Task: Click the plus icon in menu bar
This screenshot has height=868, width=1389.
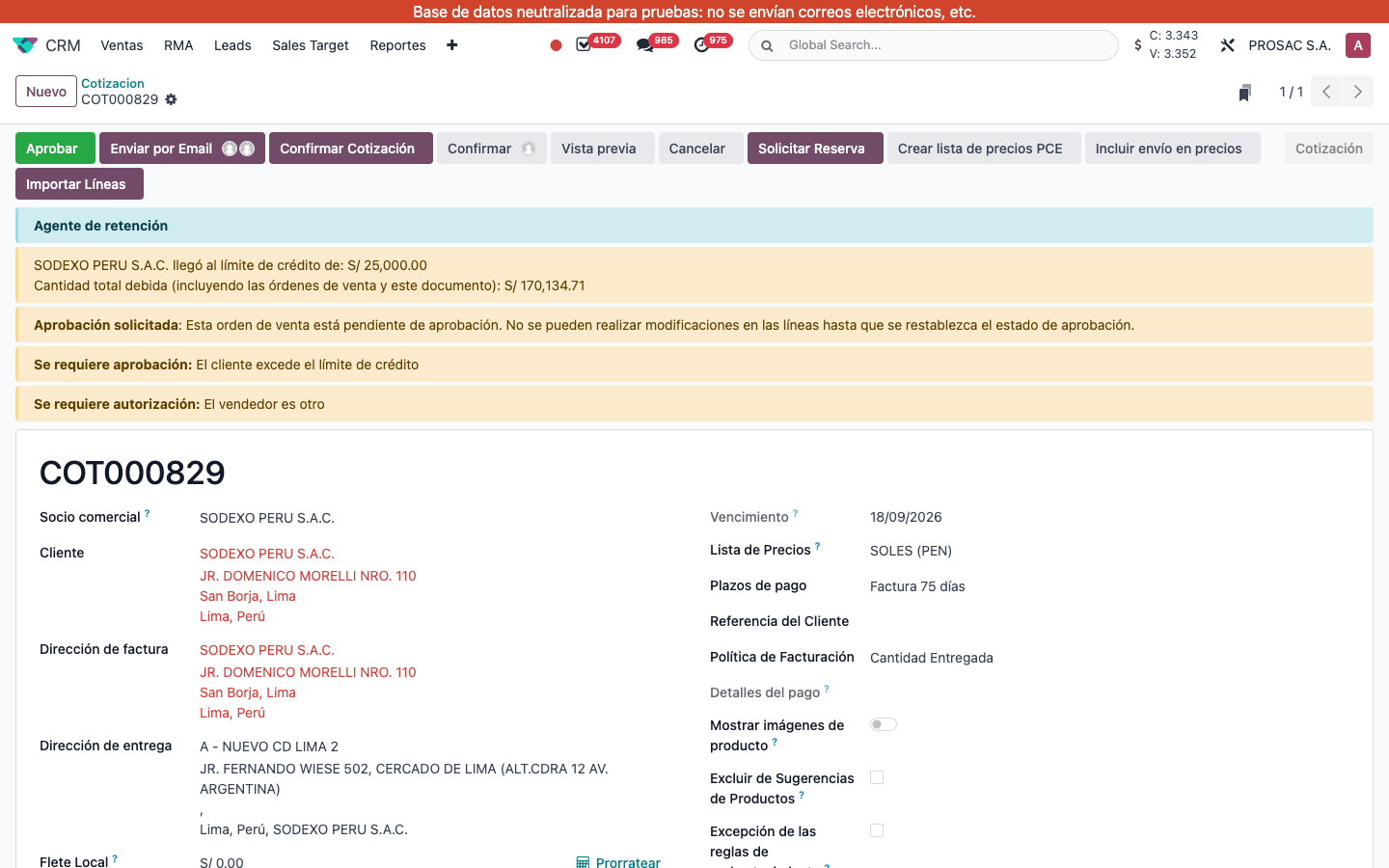Action: point(451,45)
